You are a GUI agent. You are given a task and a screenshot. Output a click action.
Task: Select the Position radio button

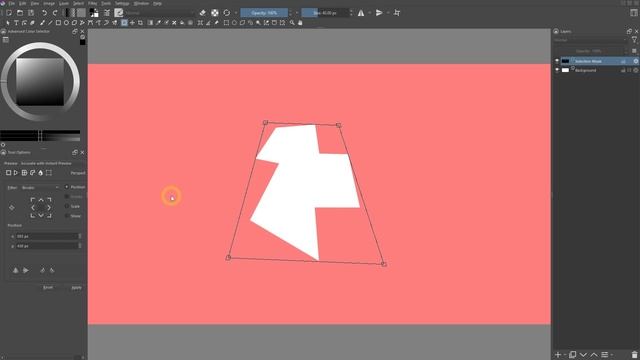click(x=67, y=187)
